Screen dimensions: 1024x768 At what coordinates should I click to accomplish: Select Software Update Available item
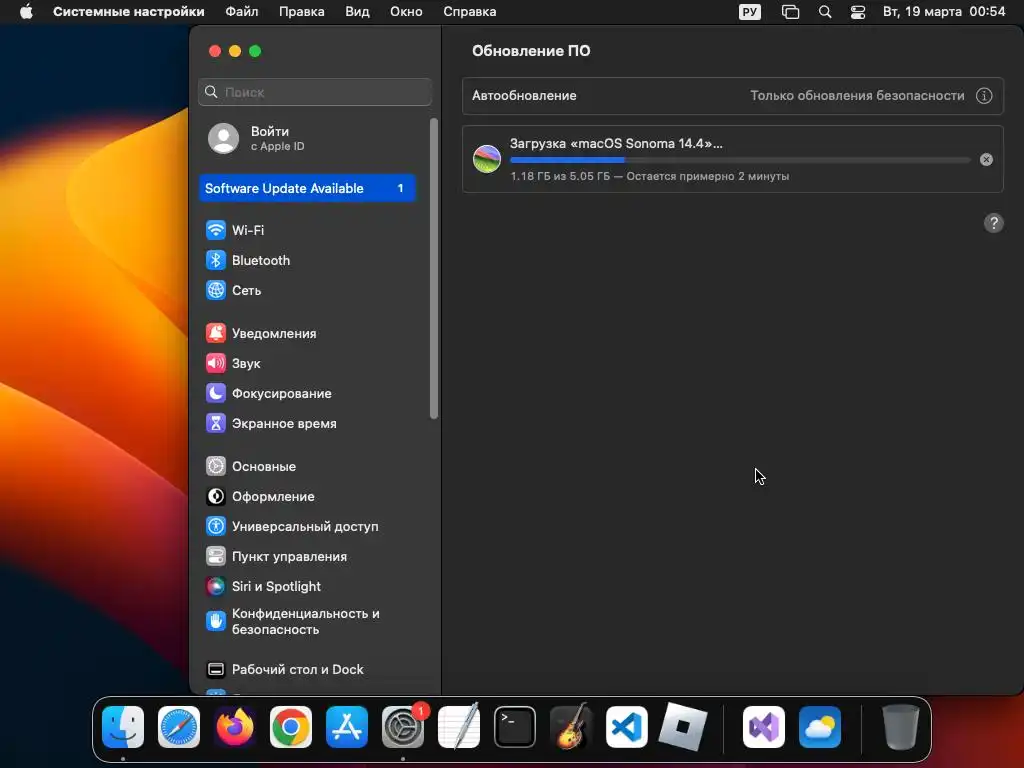[307, 188]
